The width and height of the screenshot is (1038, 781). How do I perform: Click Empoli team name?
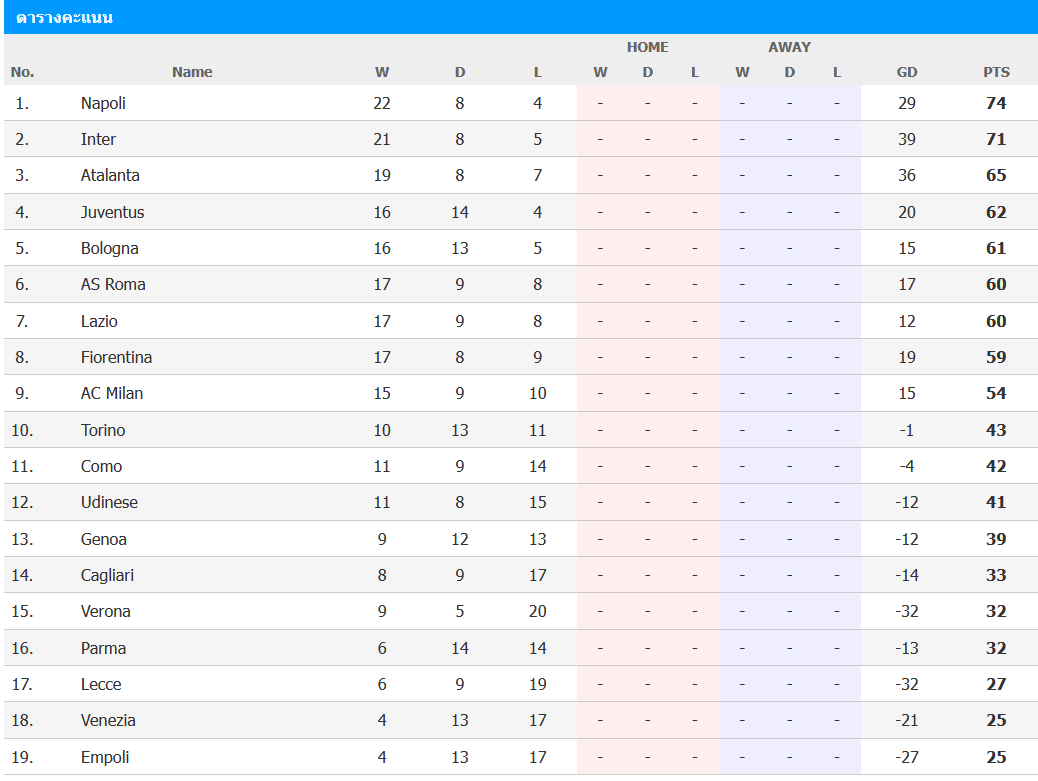tap(105, 757)
